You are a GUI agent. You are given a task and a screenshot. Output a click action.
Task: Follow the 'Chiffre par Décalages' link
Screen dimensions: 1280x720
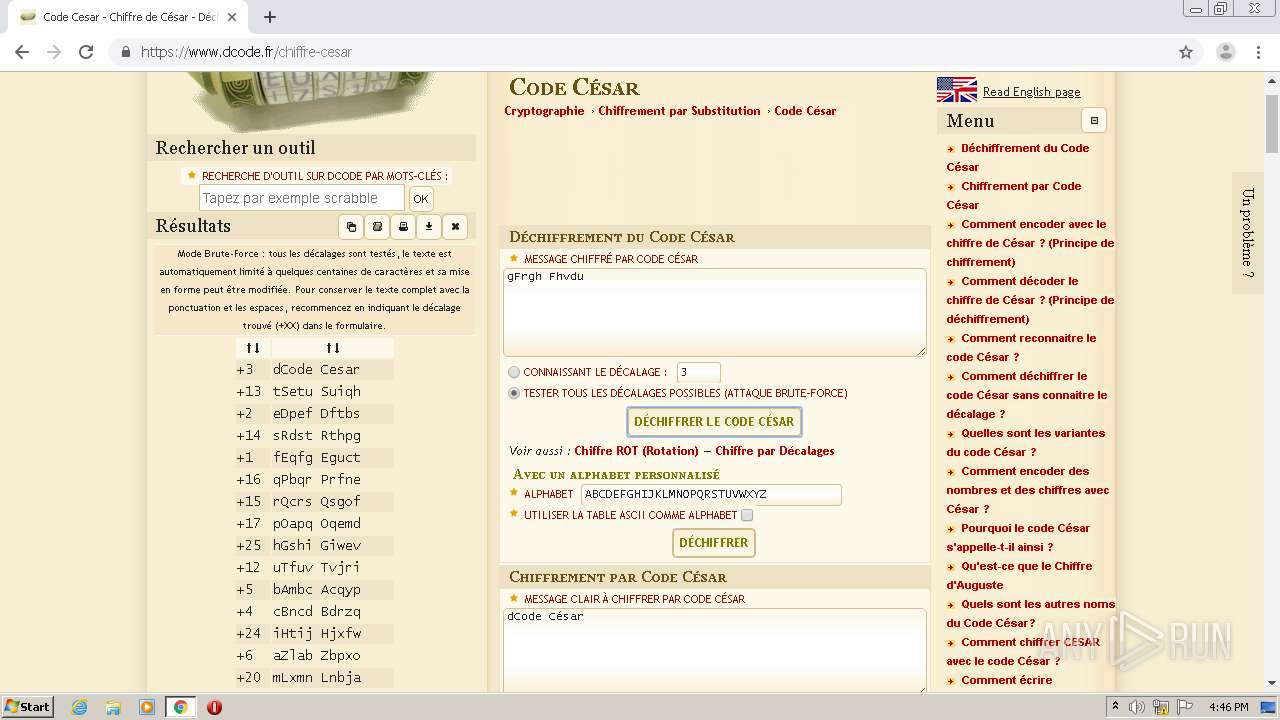tap(775, 451)
